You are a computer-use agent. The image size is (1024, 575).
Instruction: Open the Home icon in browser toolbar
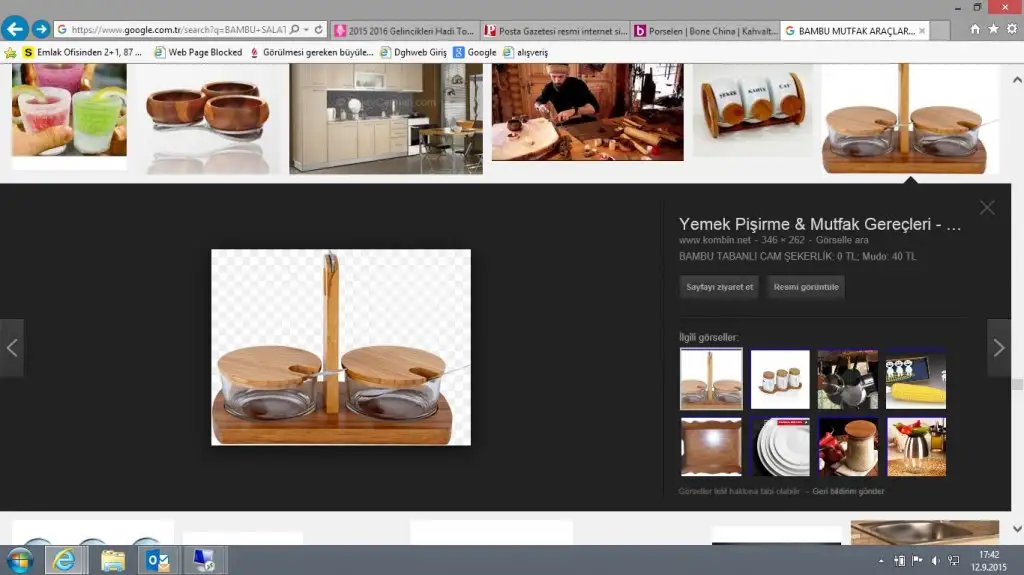(976, 30)
